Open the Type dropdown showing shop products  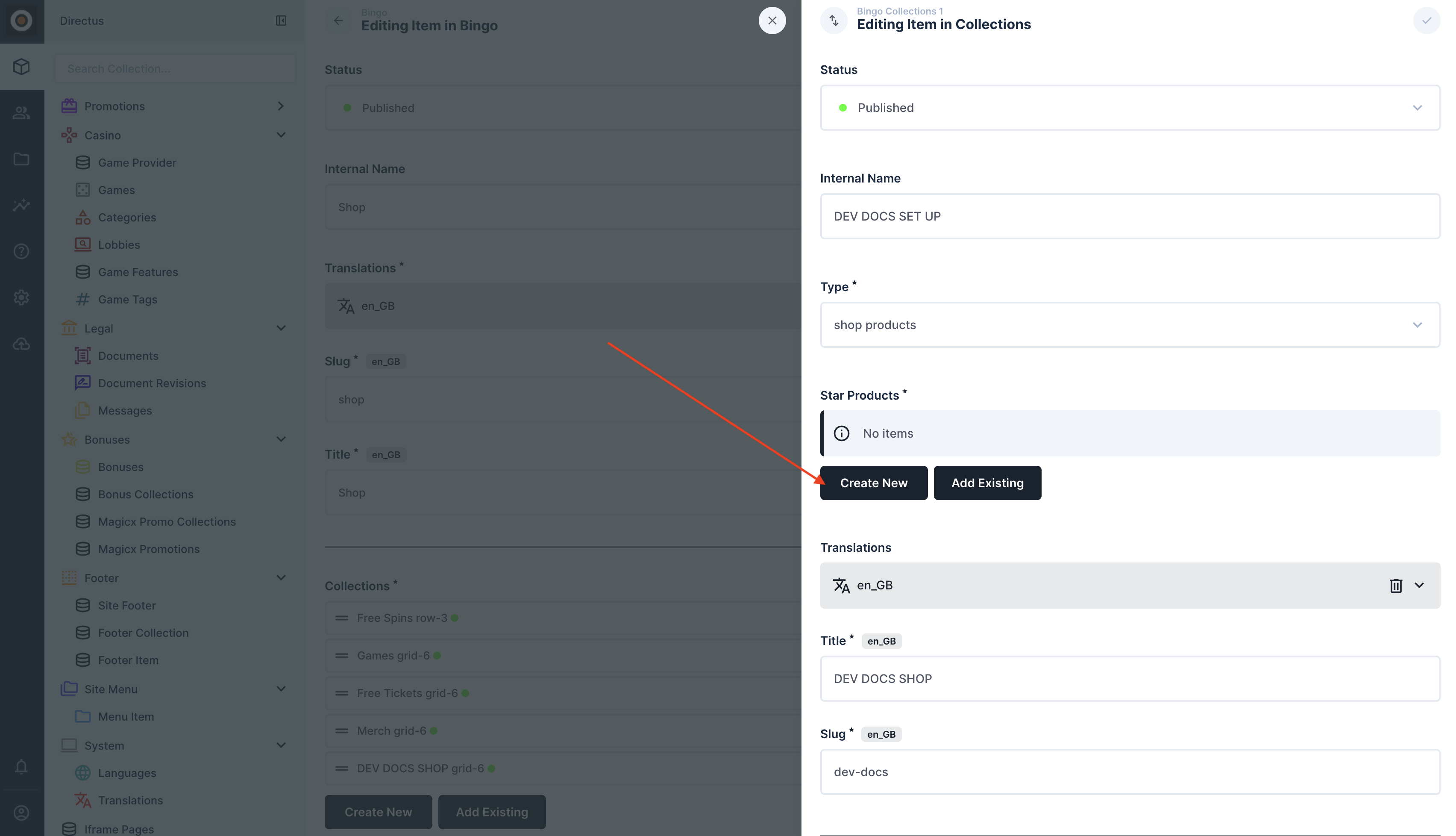click(1130, 325)
